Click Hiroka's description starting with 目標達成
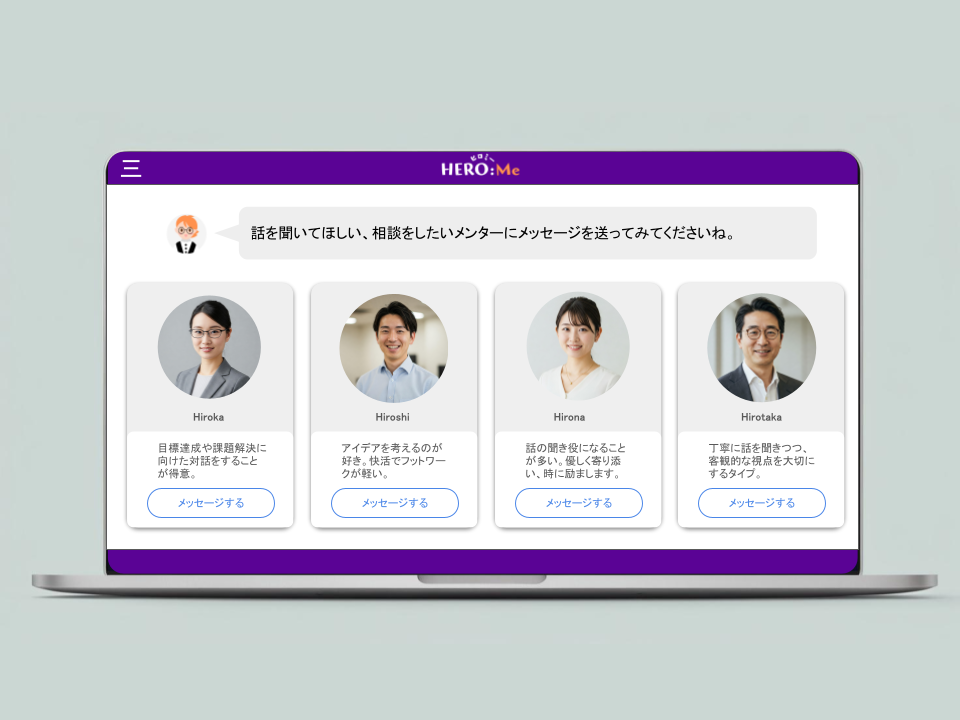The image size is (960, 720). tap(212, 461)
